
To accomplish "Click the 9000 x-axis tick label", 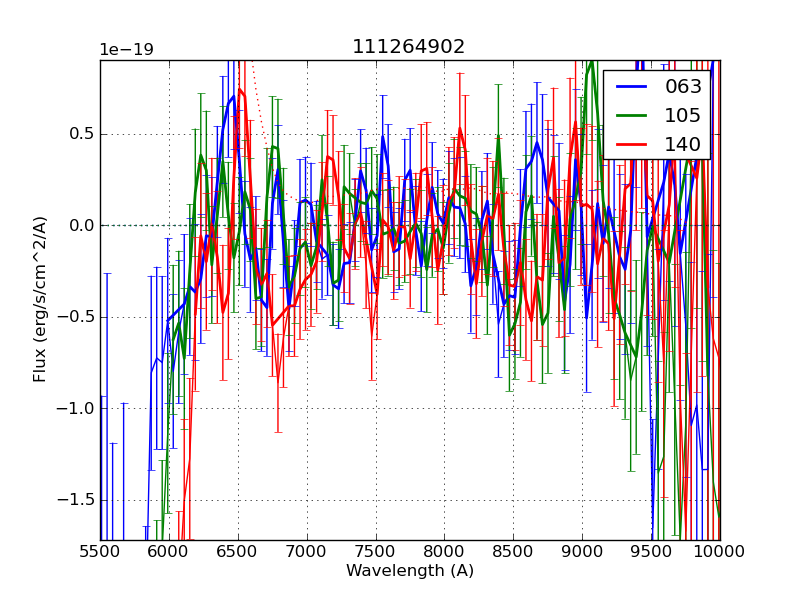I will click(x=583, y=551).
